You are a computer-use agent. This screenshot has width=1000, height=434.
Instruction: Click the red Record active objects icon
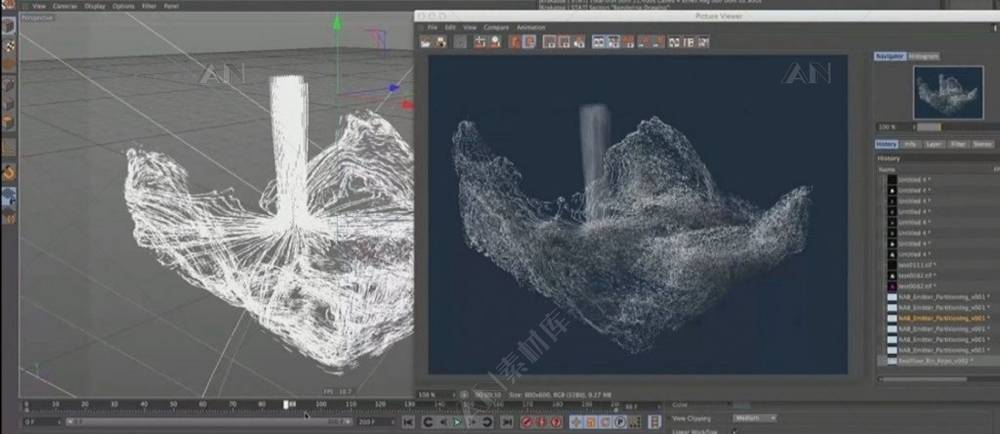click(527, 423)
